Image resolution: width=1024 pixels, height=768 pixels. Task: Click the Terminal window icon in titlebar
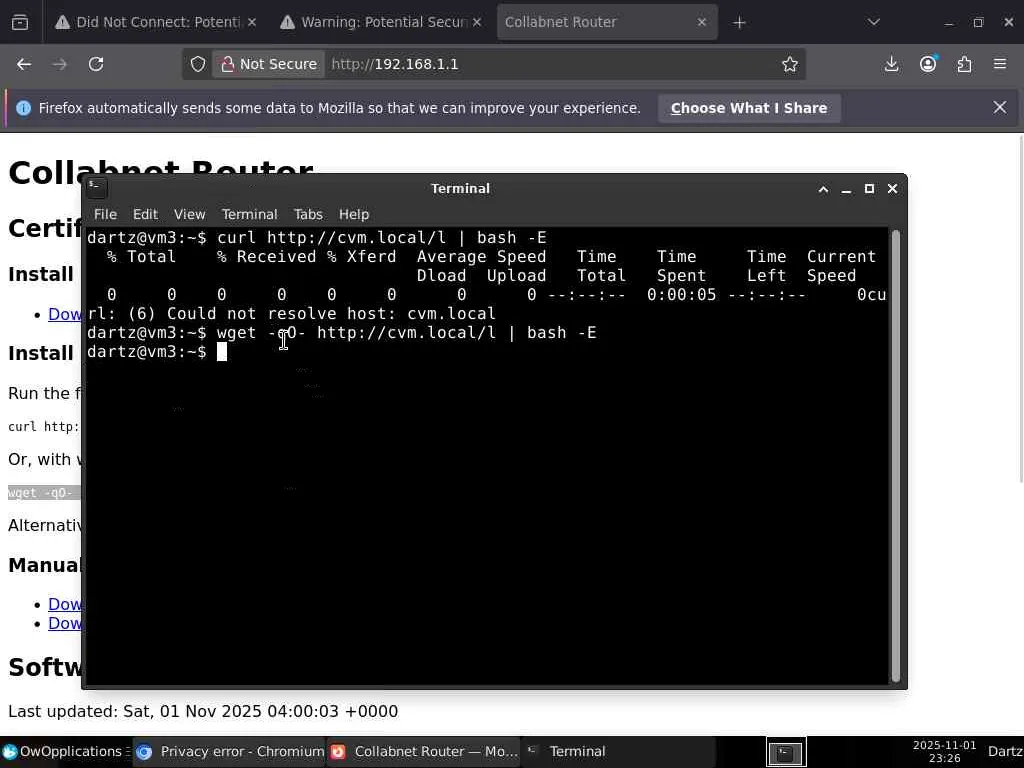pos(97,188)
